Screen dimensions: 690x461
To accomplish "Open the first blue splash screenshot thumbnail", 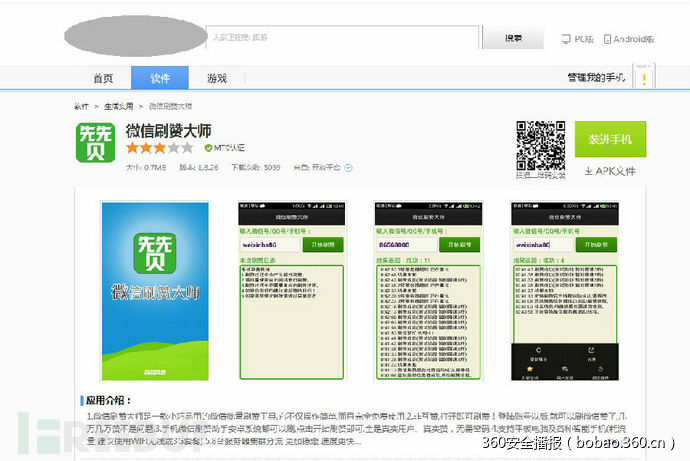I will pyautogui.click(x=155, y=290).
